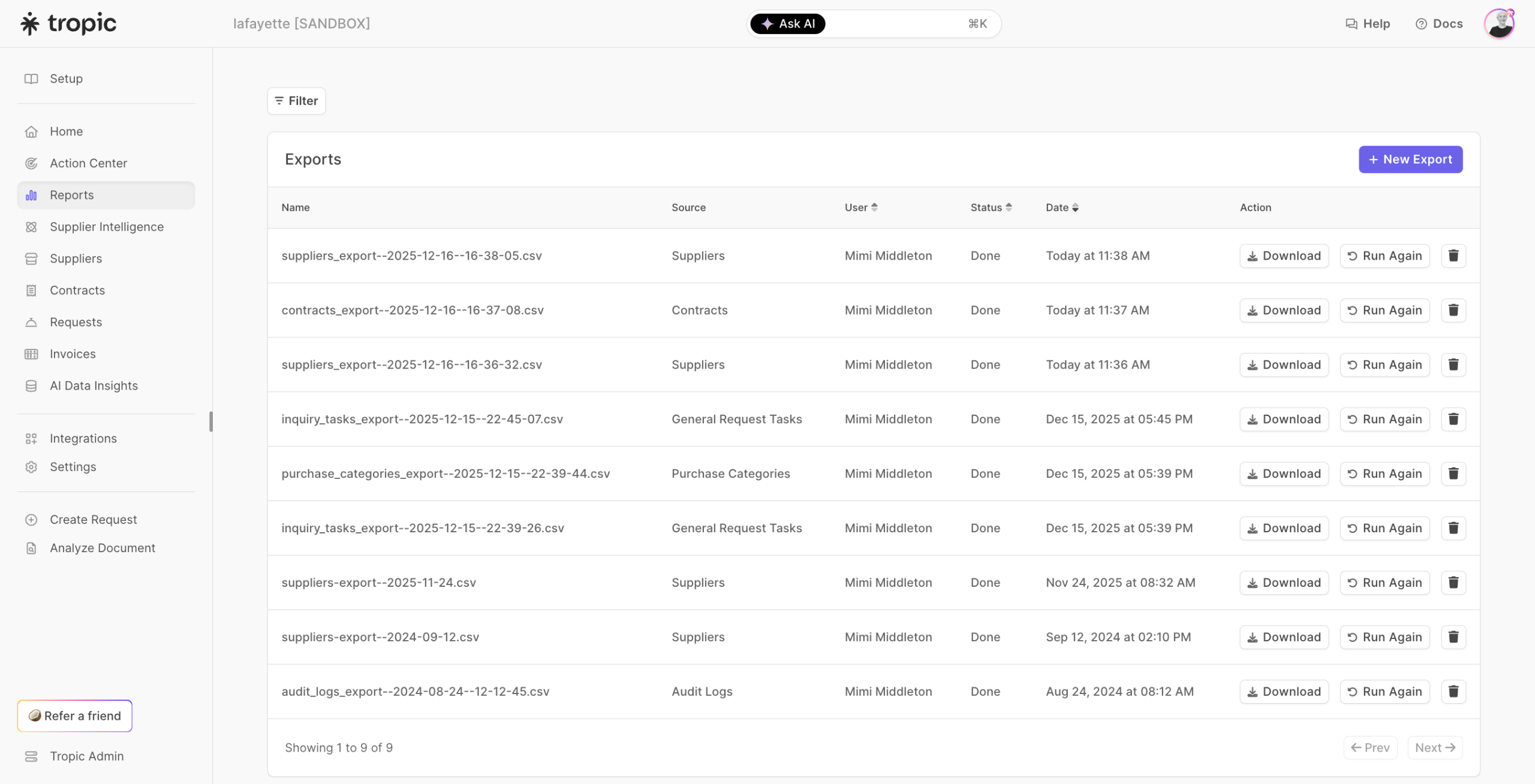Click the New Export button
The height and width of the screenshot is (784, 1535).
pyautogui.click(x=1410, y=159)
